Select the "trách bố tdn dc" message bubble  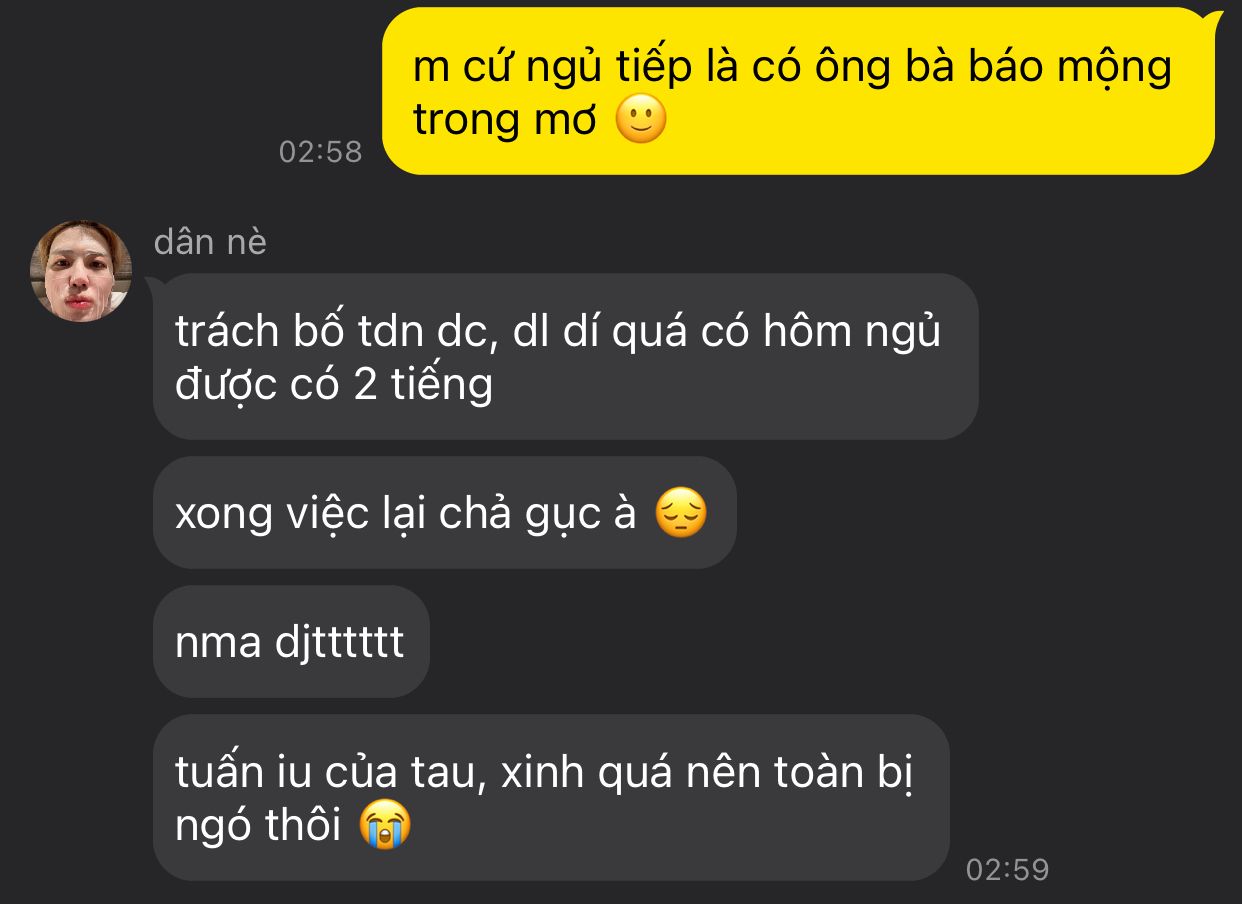pos(565,357)
